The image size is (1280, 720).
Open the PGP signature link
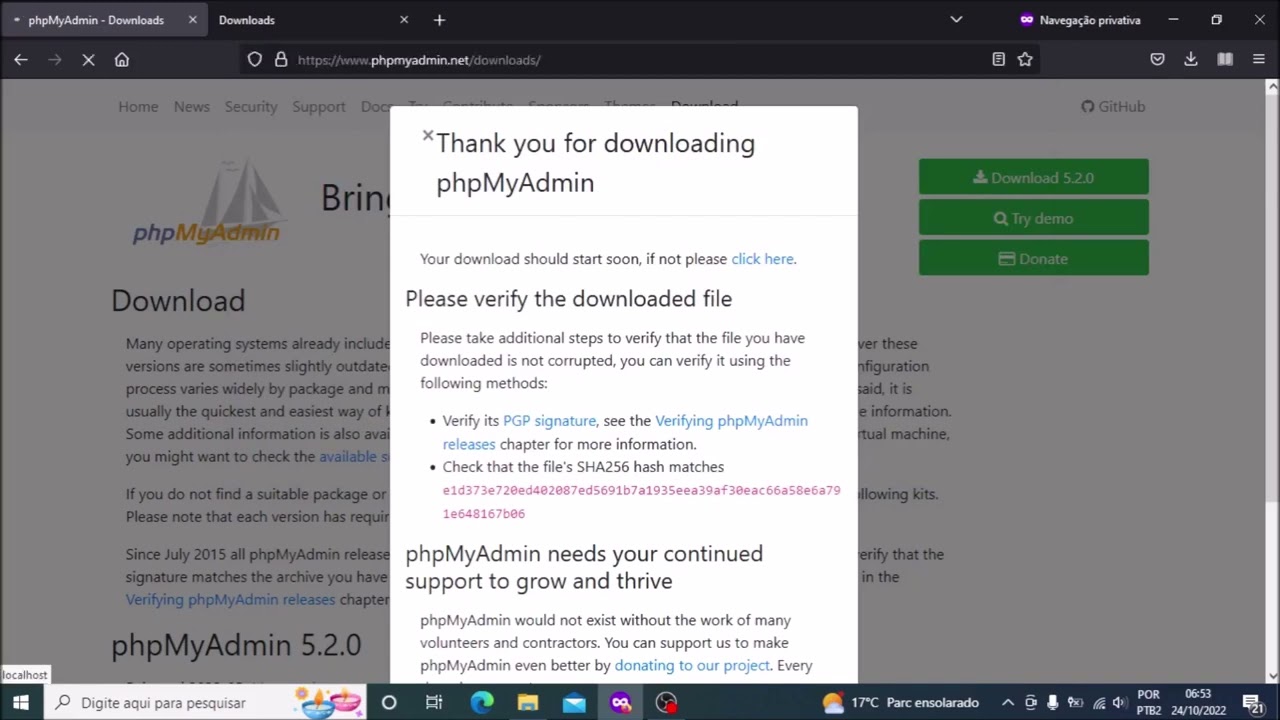pyautogui.click(x=549, y=421)
